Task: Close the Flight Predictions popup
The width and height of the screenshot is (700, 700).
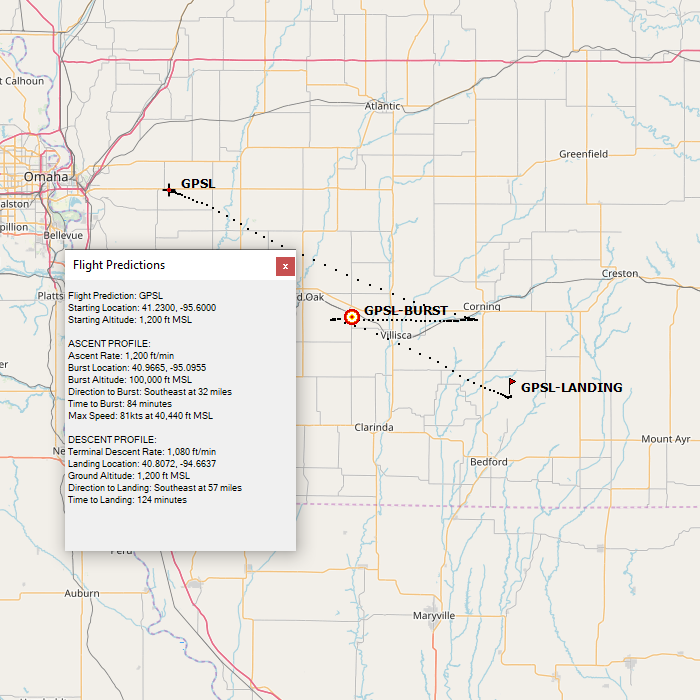Action: click(x=285, y=266)
